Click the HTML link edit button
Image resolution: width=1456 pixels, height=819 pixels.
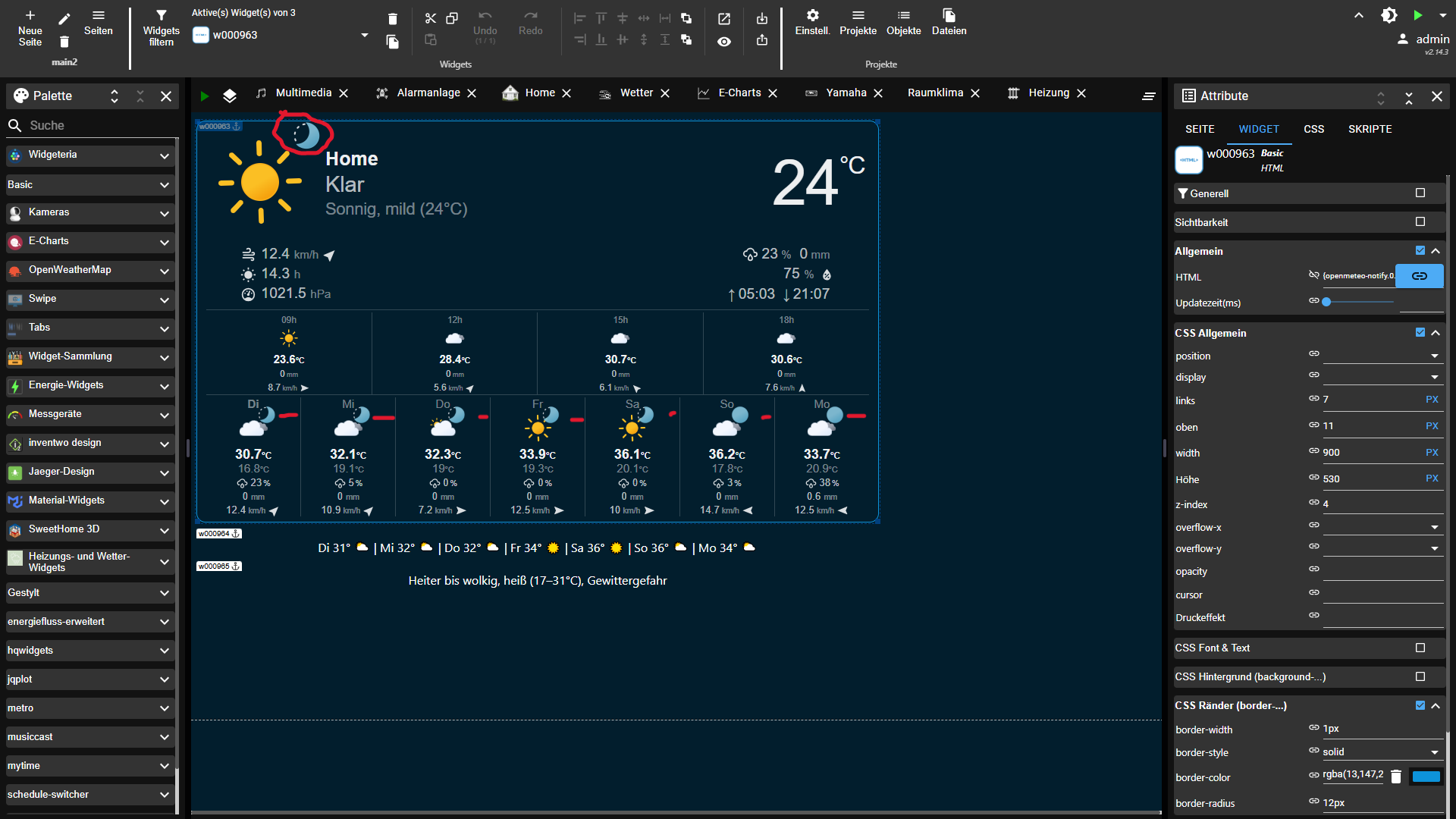tap(1420, 276)
